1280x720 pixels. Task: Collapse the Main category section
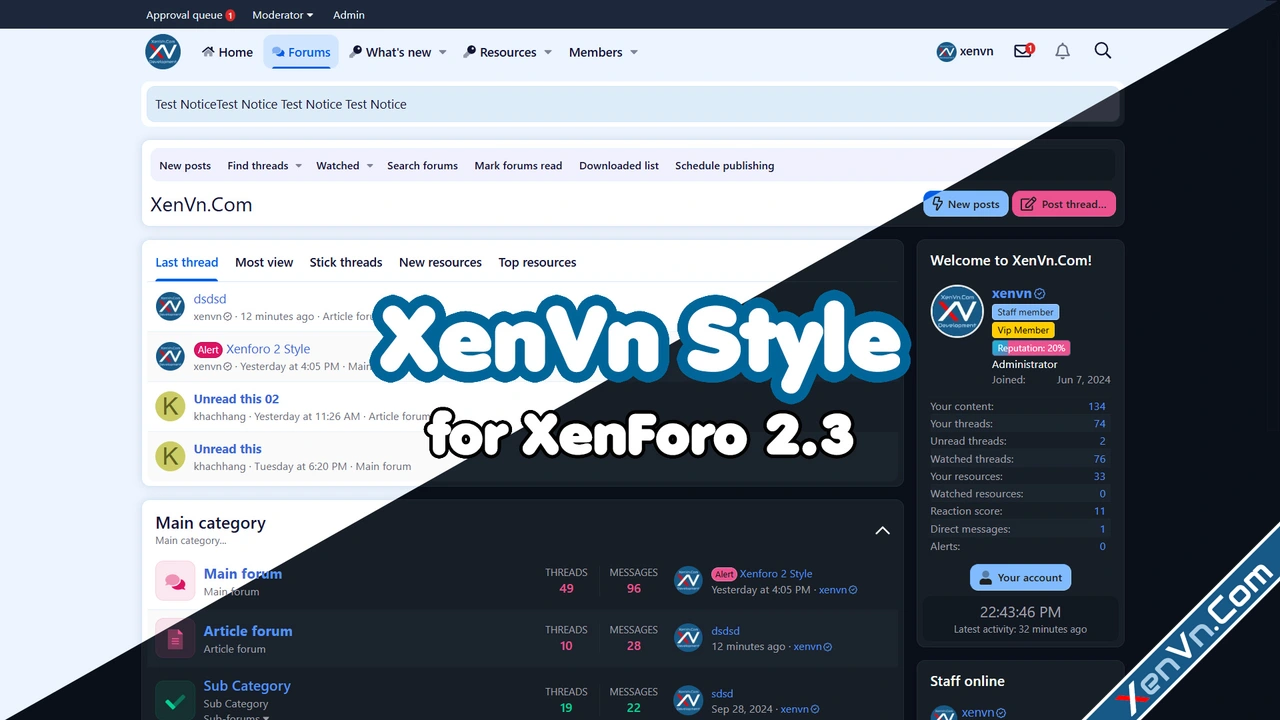[882, 530]
